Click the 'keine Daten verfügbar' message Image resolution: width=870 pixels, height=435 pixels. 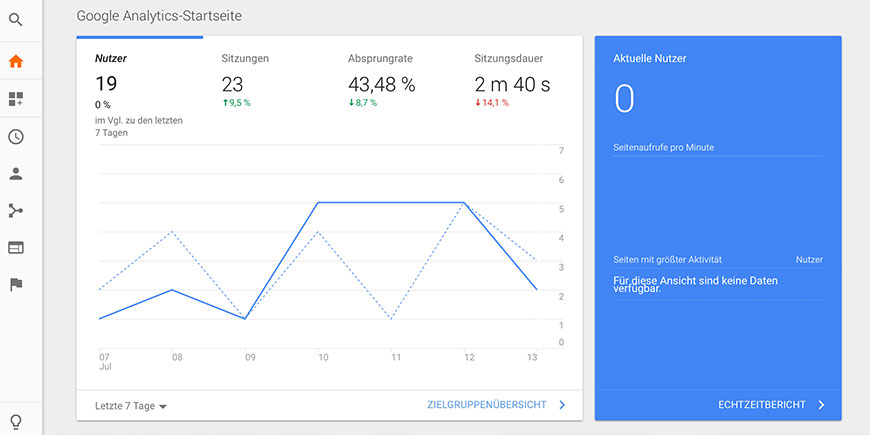pos(695,284)
